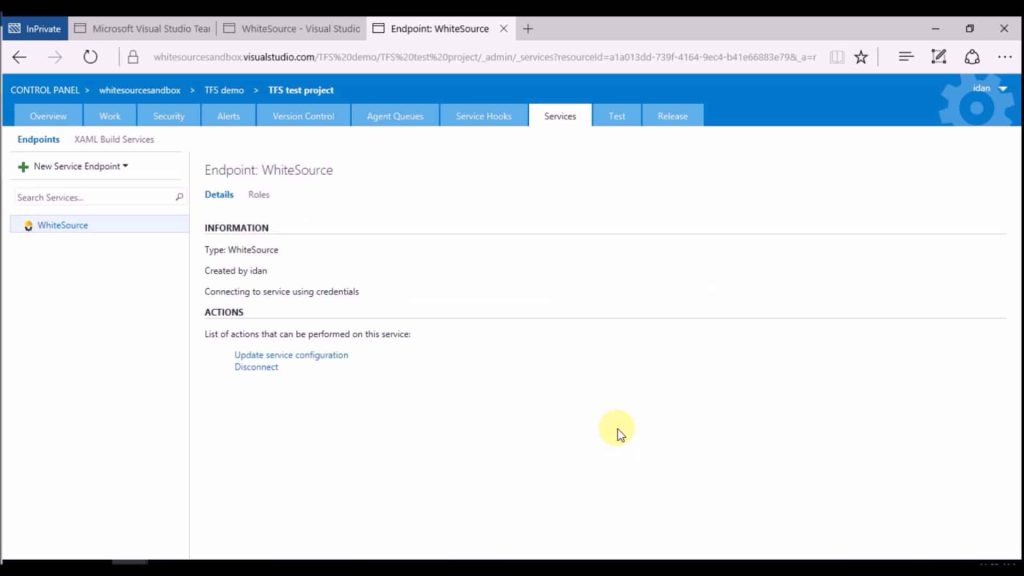Open the browser More actions ellipsis menu

[x=1004, y=57]
